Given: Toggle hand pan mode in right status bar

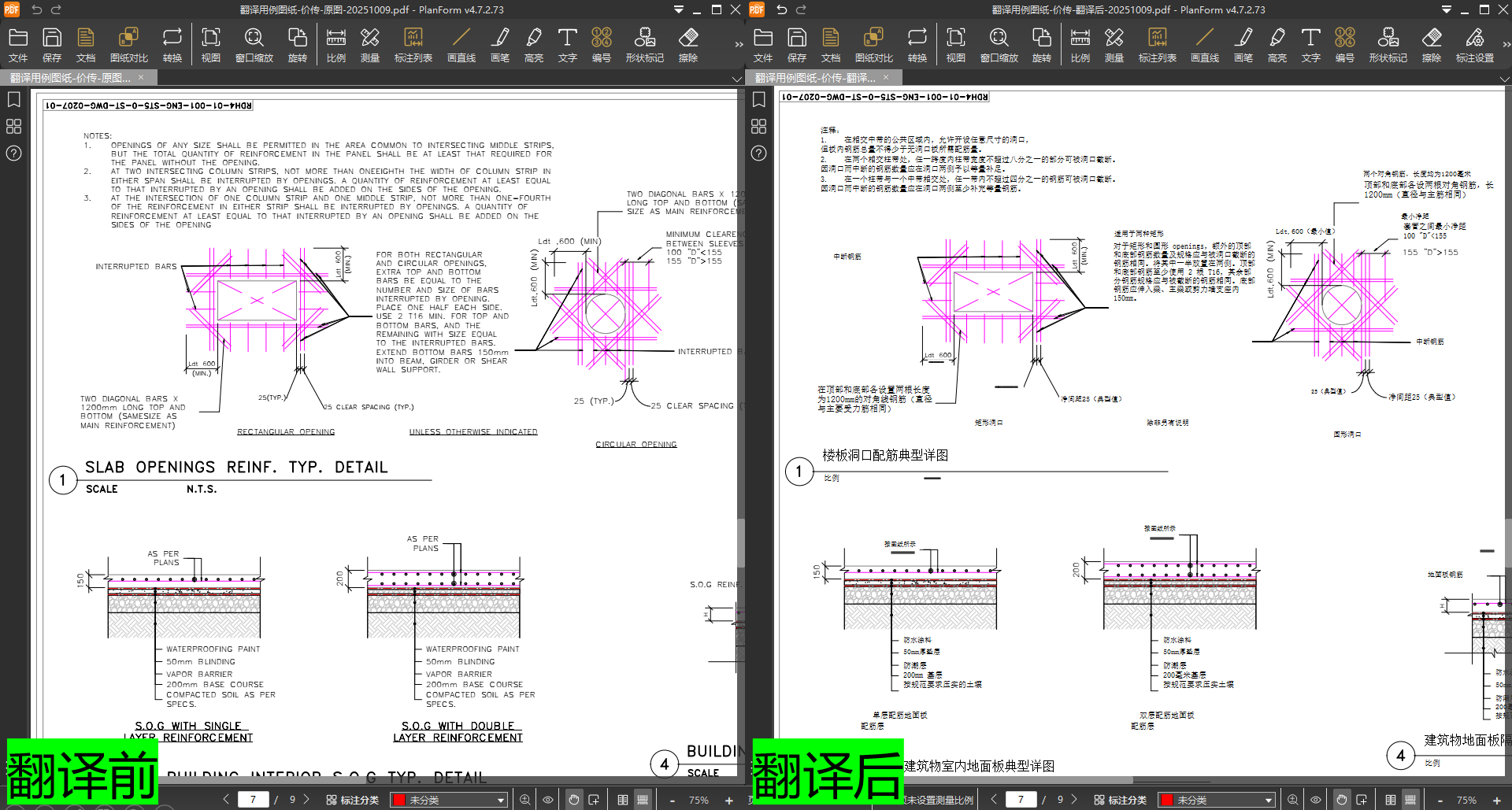Looking at the screenshot, I should [x=1342, y=800].
